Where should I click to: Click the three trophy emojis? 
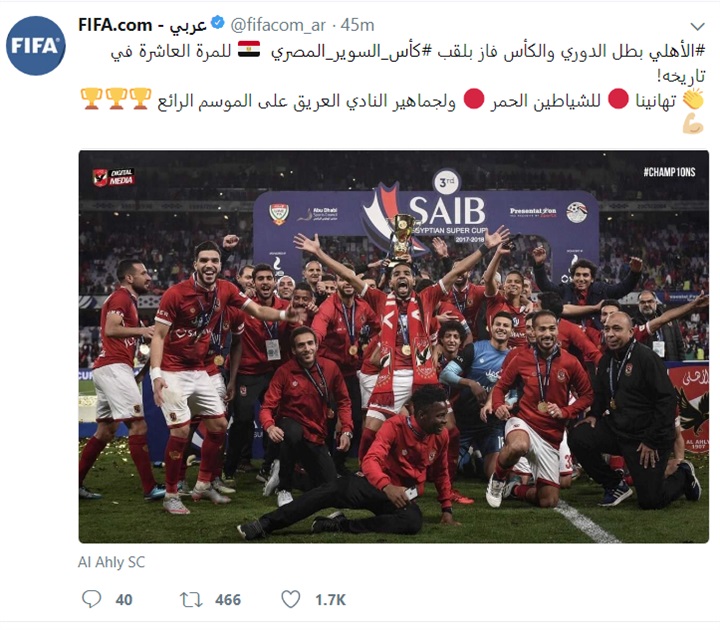point(116,99)
